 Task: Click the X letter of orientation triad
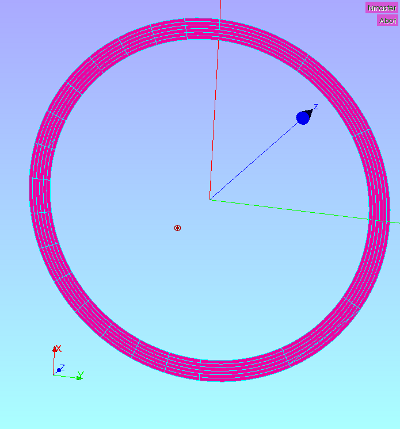59,349
